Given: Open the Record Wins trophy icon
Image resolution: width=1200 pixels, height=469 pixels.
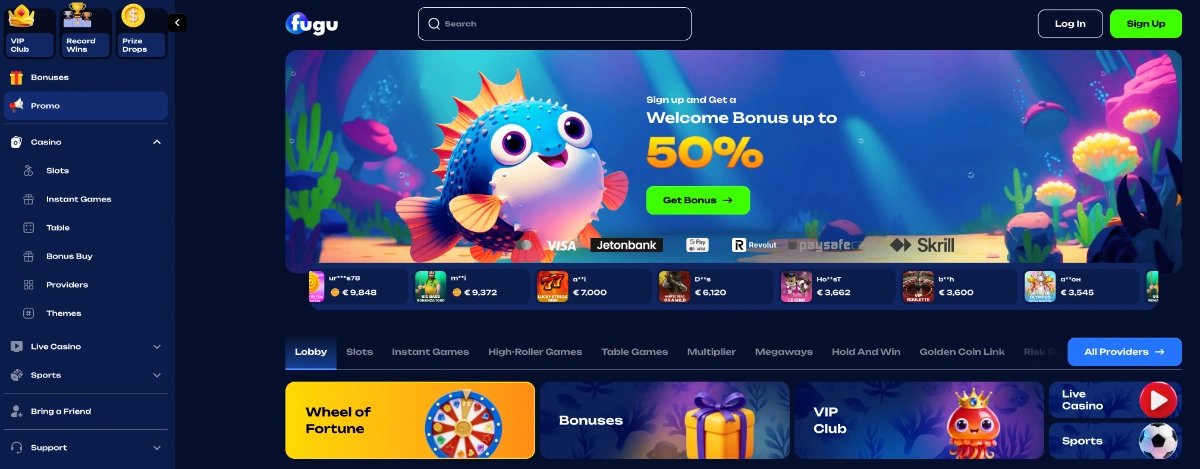Looking at the screenshot, I should pos(77,16).
